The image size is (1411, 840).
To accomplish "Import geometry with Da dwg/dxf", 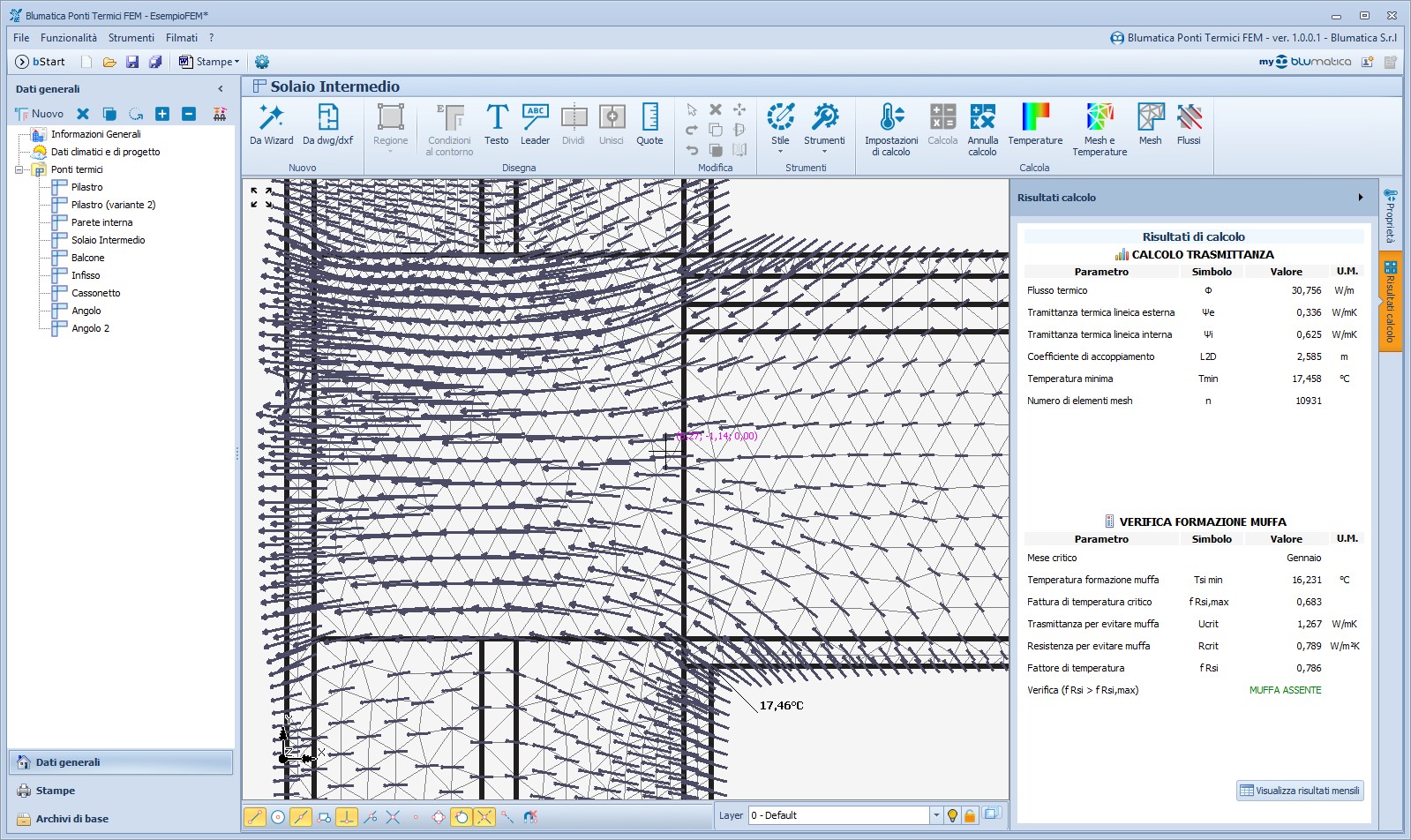I will point(327,124).
